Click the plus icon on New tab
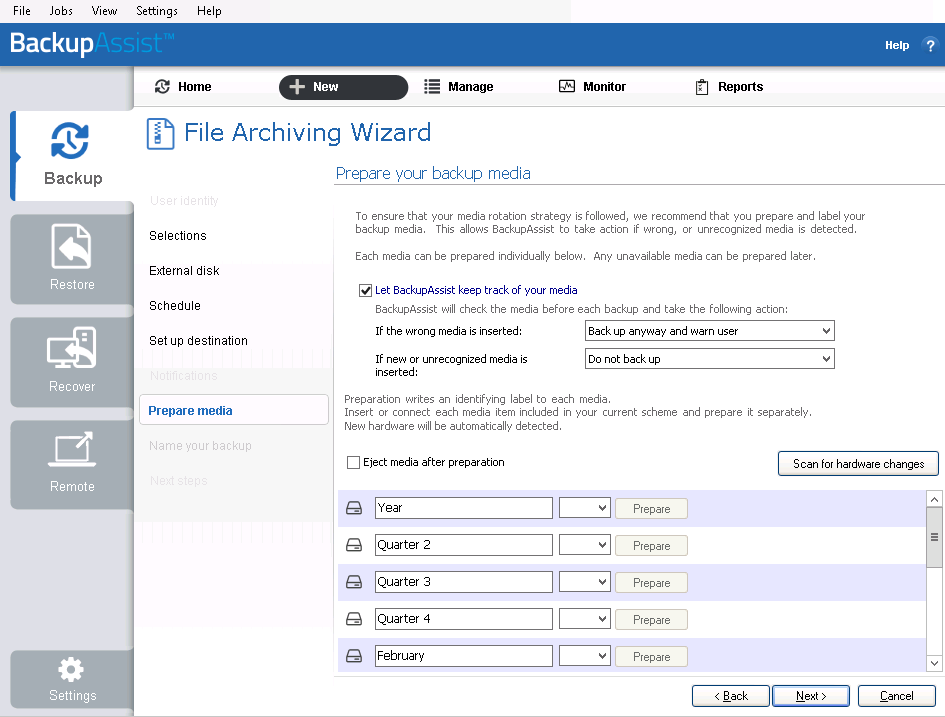 point(297,87)
